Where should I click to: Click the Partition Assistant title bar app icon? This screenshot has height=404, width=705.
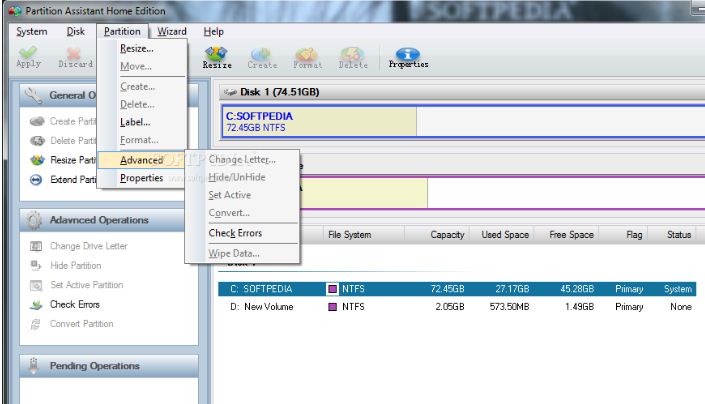(15, 11)
